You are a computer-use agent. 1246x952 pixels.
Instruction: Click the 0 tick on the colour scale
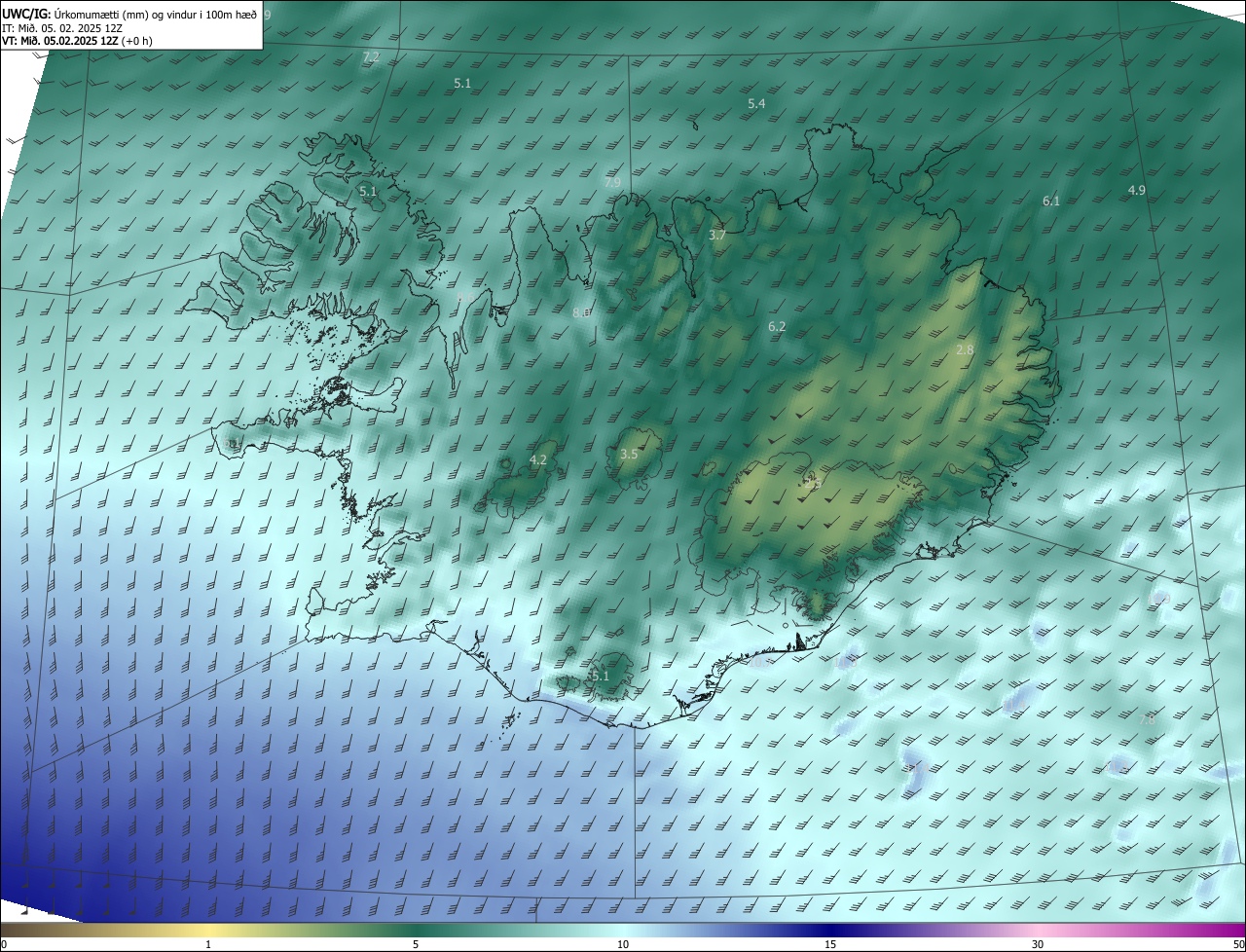pyautogui.click(x=4, y=944)
